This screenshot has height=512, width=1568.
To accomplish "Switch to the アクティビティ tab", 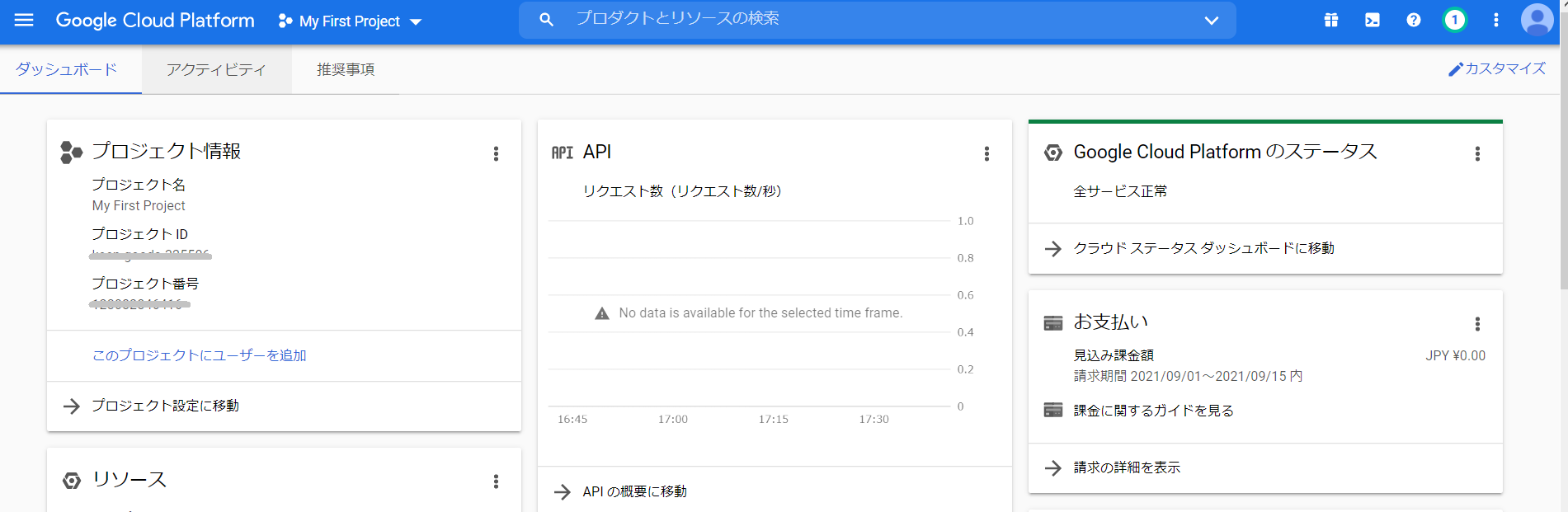I will coord(216,69).
